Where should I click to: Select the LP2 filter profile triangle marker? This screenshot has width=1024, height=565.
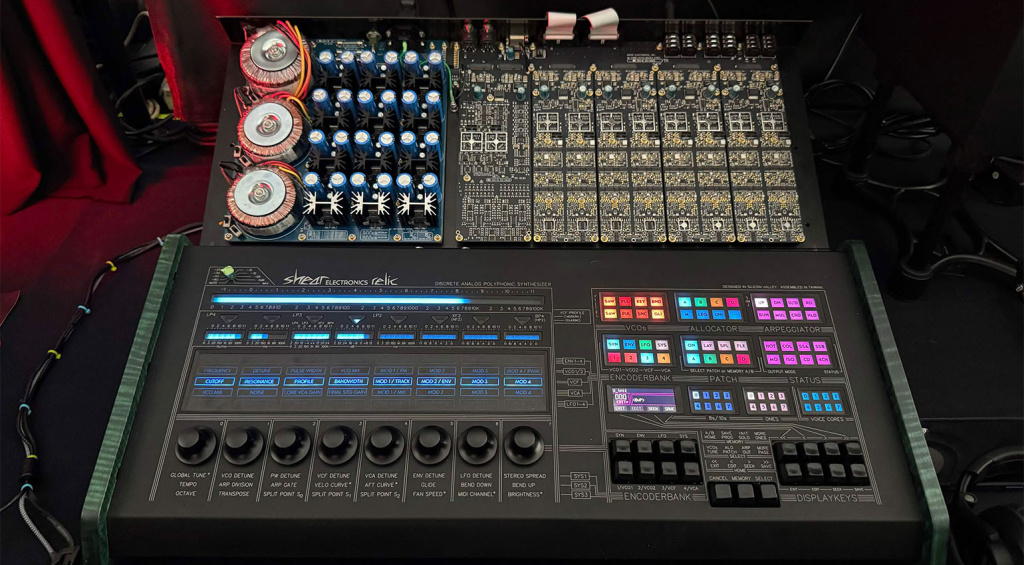click(x=398, y=319)
